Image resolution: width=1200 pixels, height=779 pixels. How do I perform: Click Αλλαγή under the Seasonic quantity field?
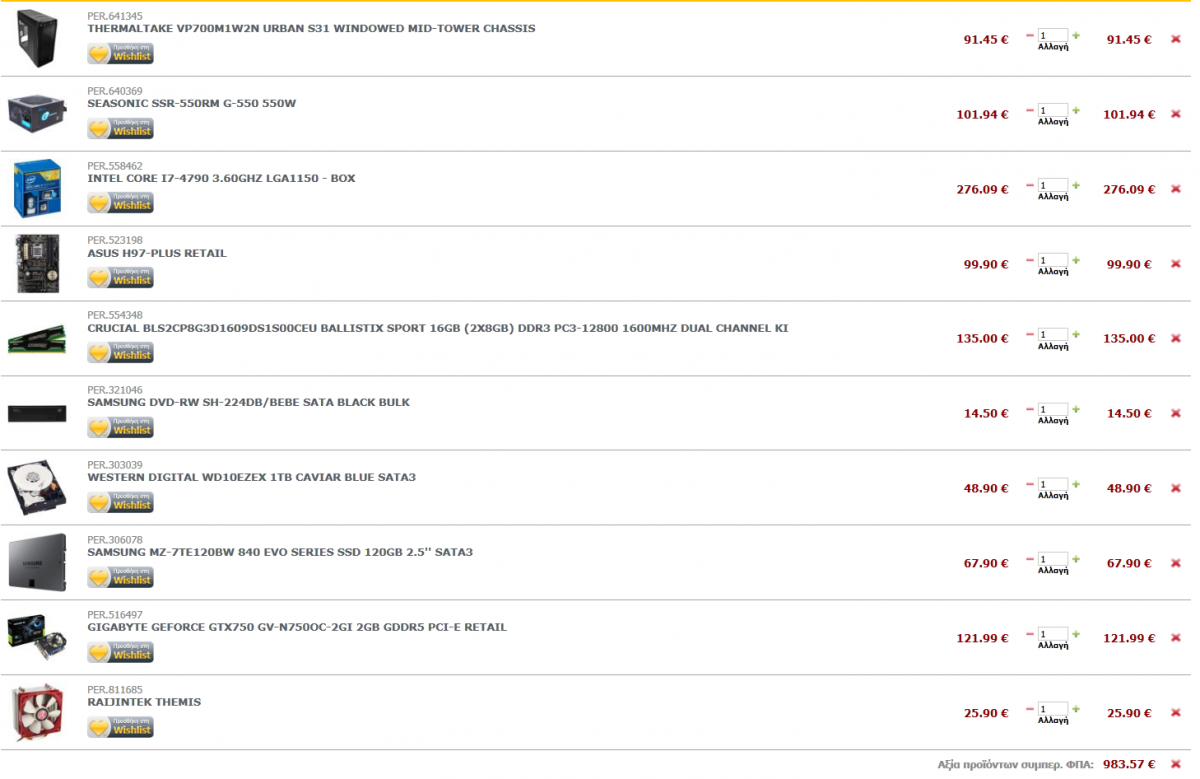click(x=1053, y=122)
